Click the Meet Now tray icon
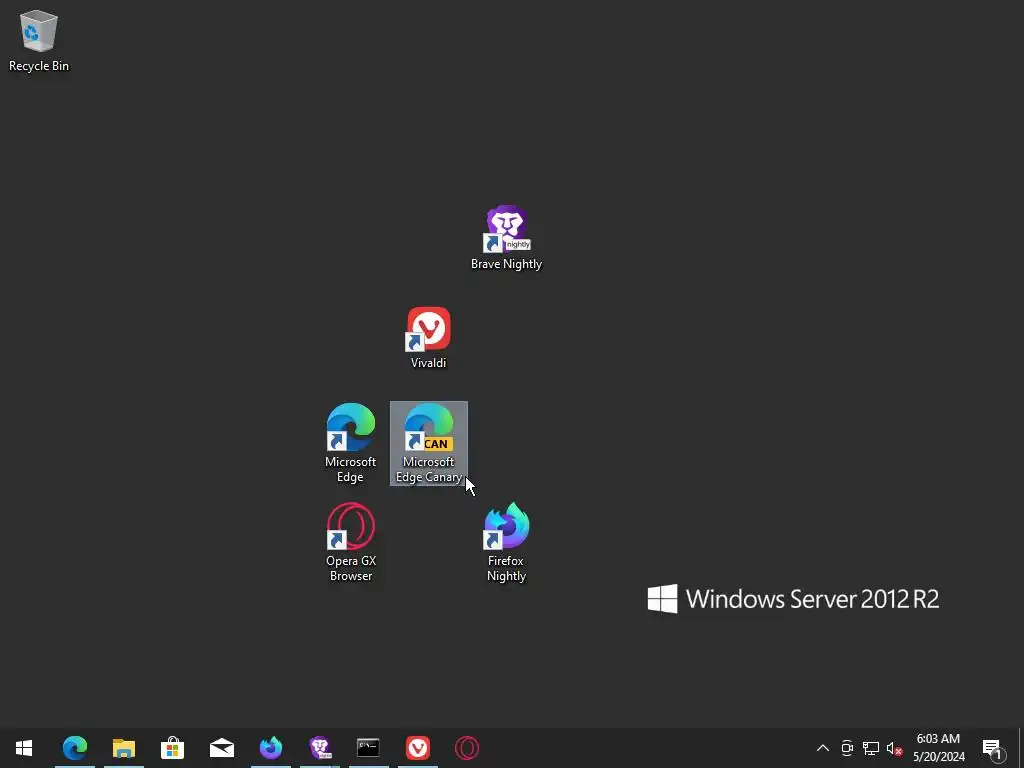 (847, 748)
